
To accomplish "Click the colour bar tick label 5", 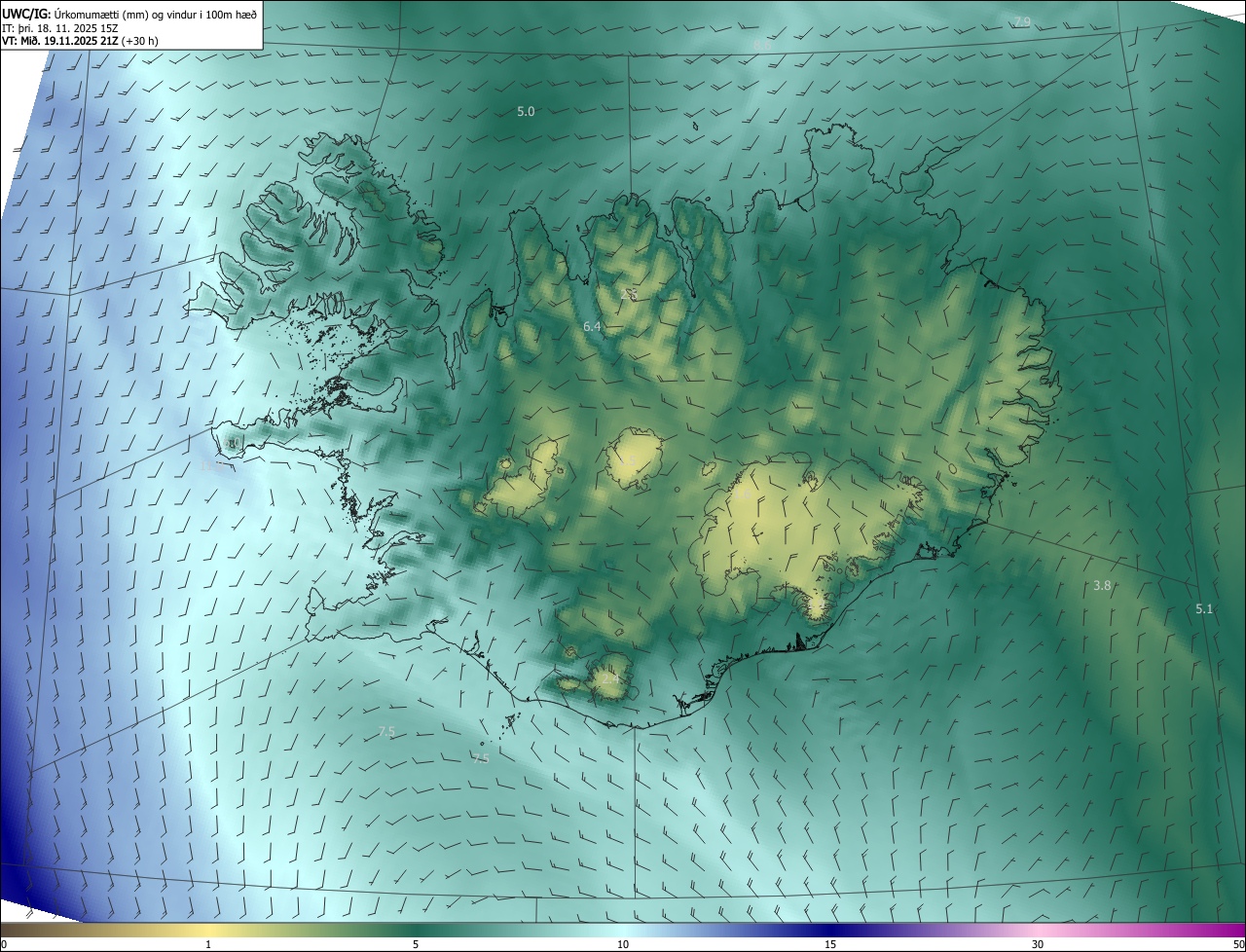I will click(416, 945).
